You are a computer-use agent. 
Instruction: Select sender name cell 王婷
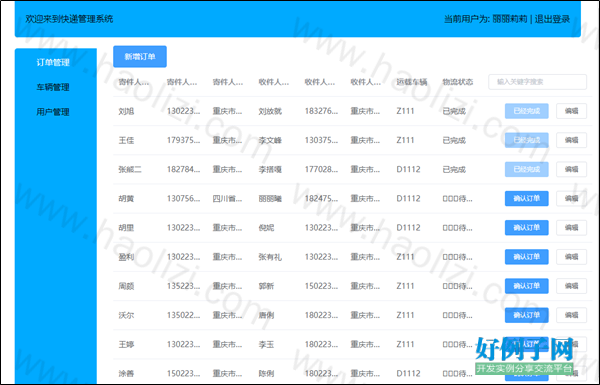pos(126,344)
